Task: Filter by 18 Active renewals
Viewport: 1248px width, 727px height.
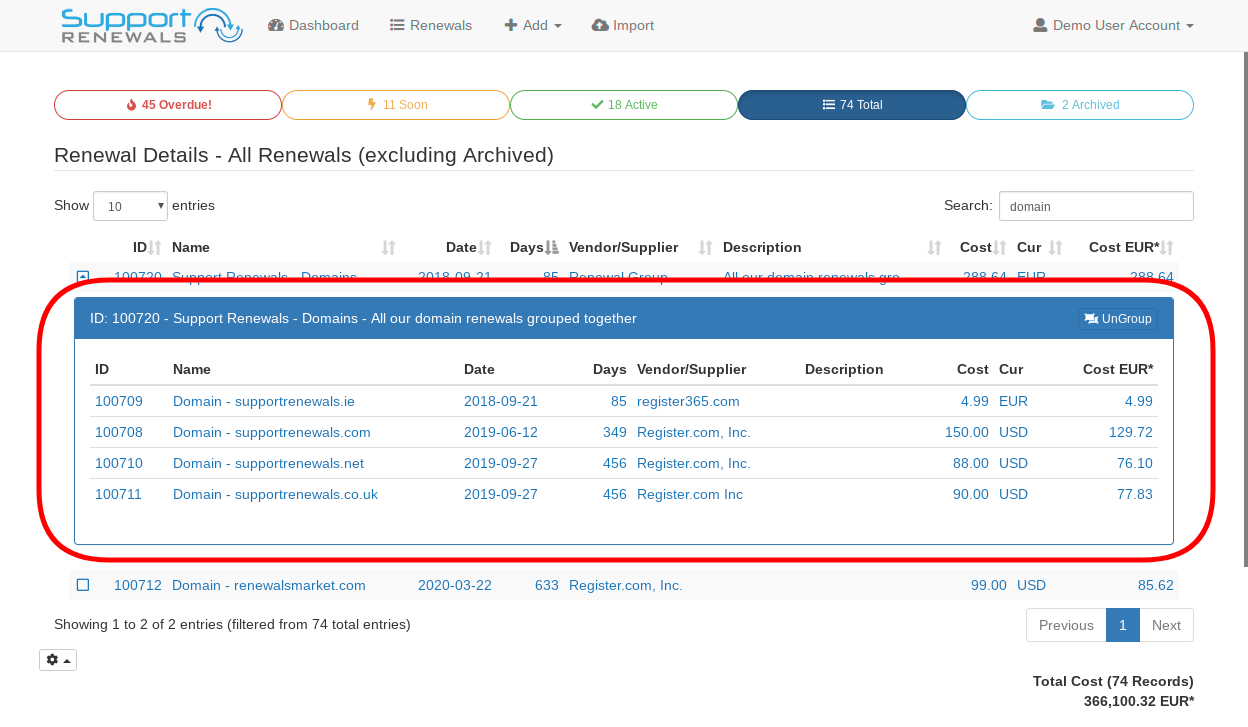Action: pyautogui.click(x=624, y=105)
